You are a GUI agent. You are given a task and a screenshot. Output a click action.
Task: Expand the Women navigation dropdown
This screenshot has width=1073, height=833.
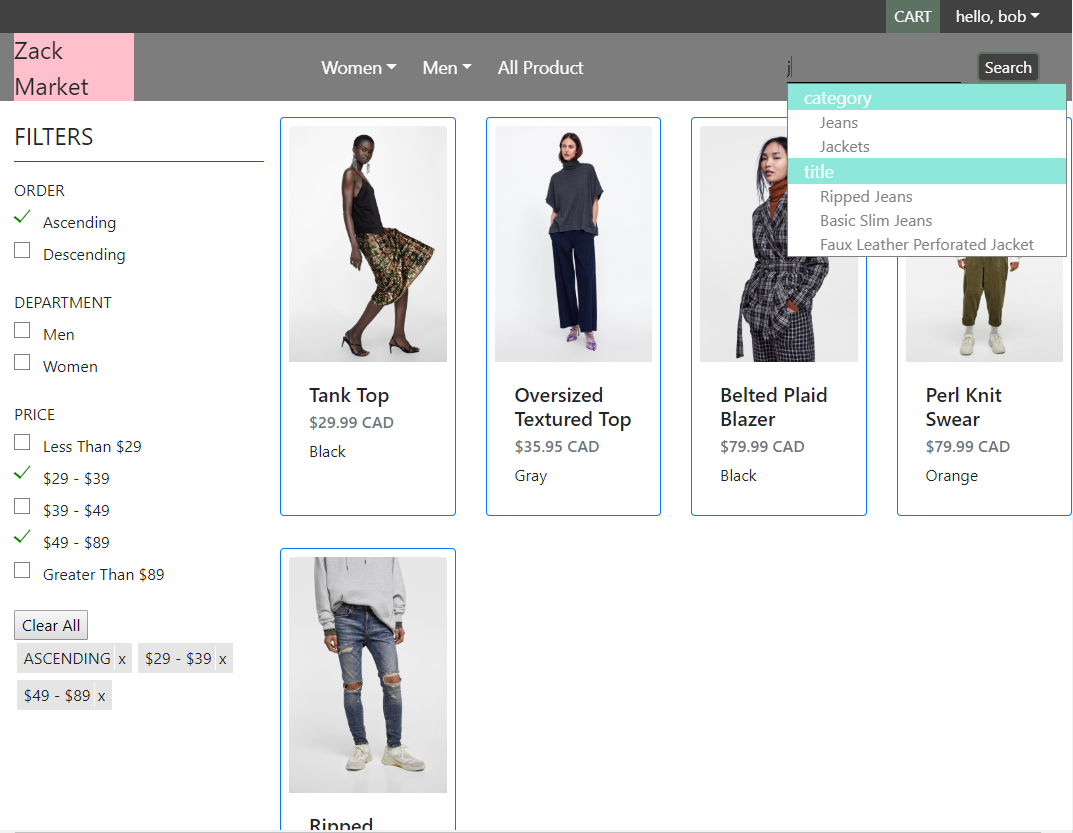[x=358, y=67]
